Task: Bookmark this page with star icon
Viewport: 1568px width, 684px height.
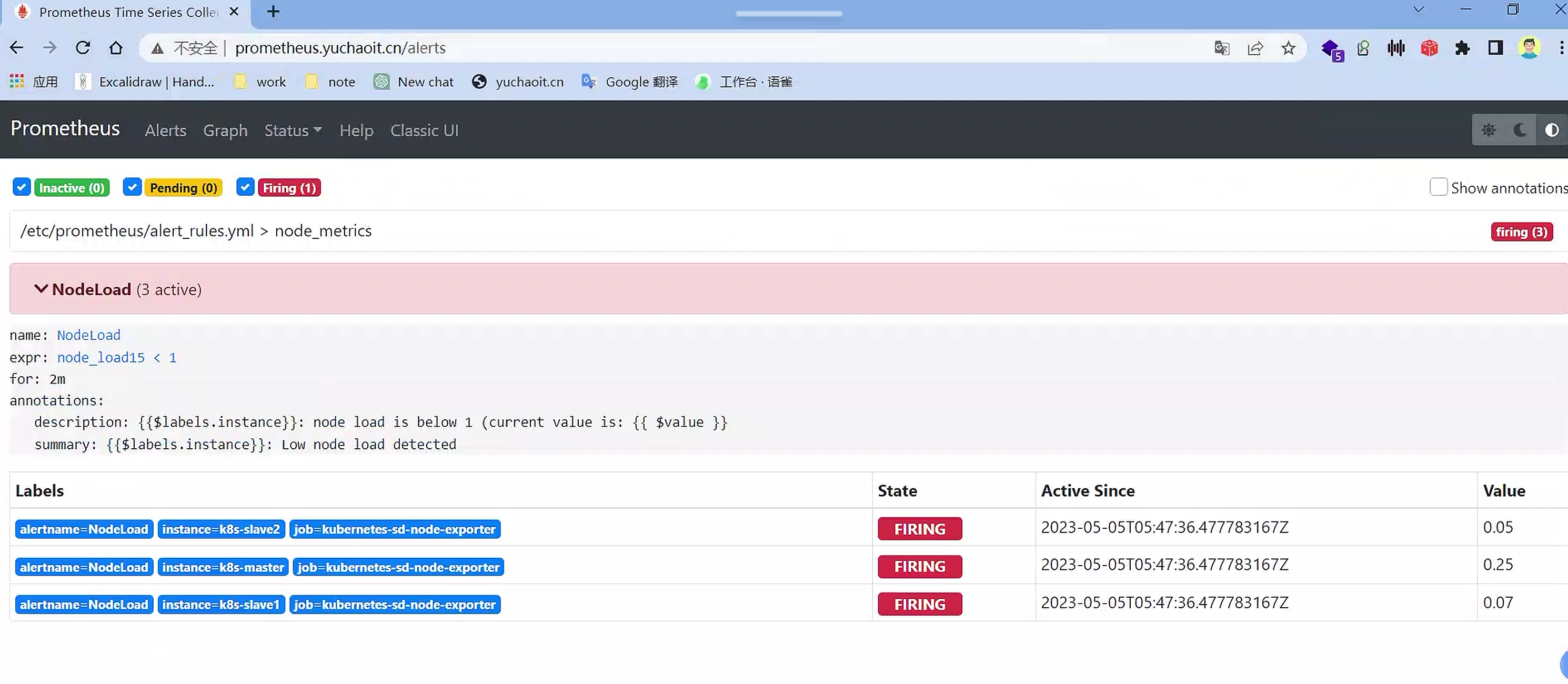Action: click(x=1288, y=48)
